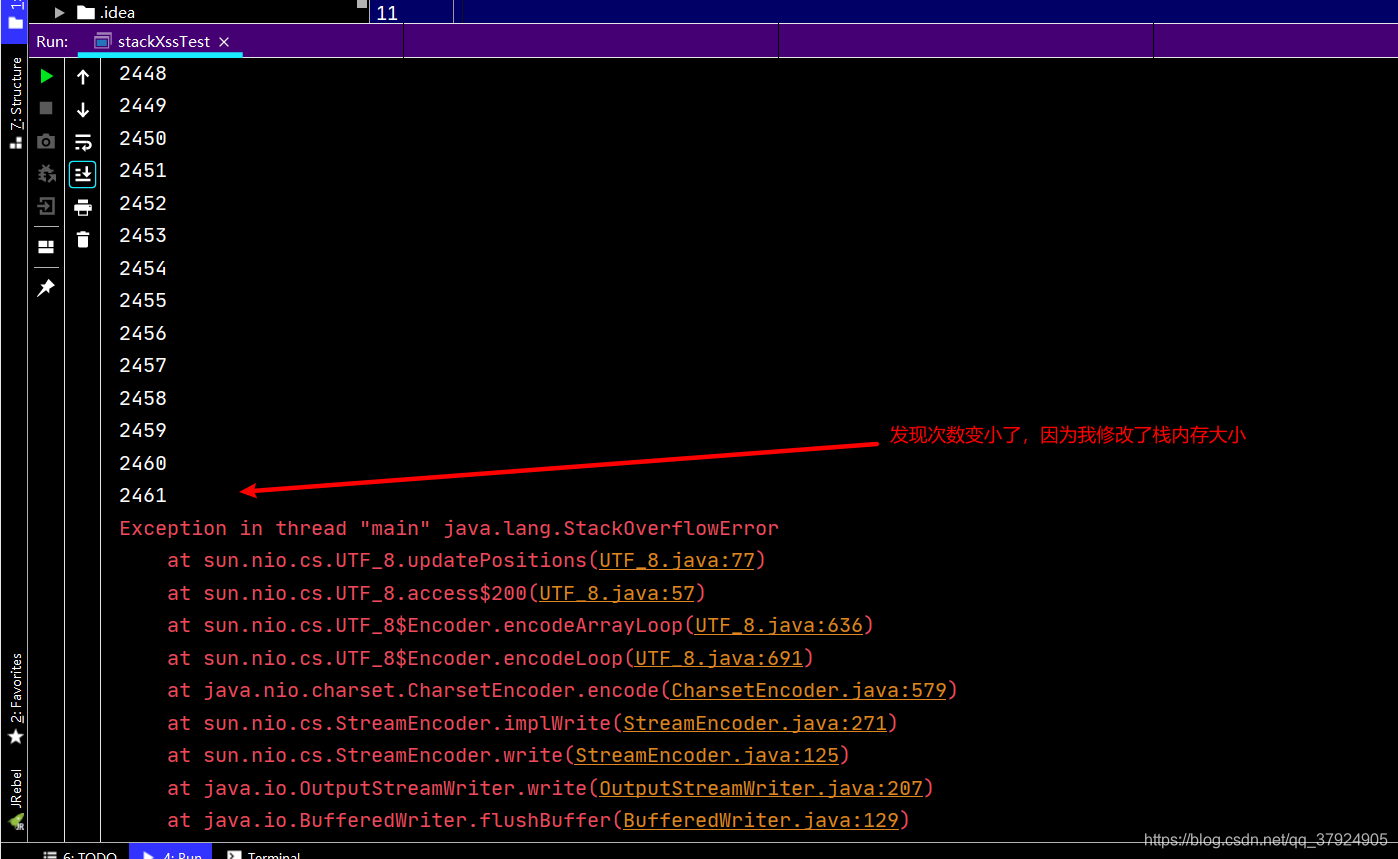Viewport: 1398px width, 859px height.
Task: Open the BufferedWriter.java:129 link
Action: (761, 820)
